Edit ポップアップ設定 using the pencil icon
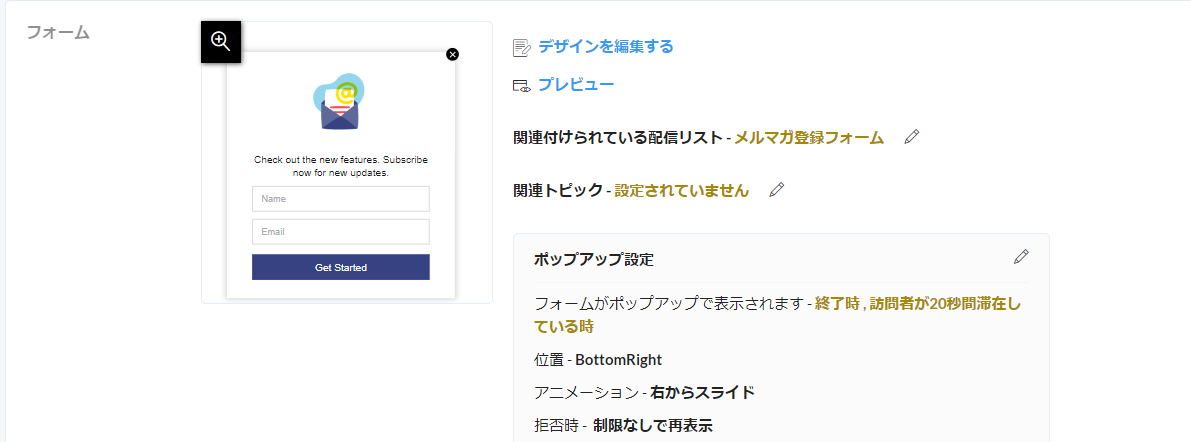 pyautogui.click(x=1021, y=257)
